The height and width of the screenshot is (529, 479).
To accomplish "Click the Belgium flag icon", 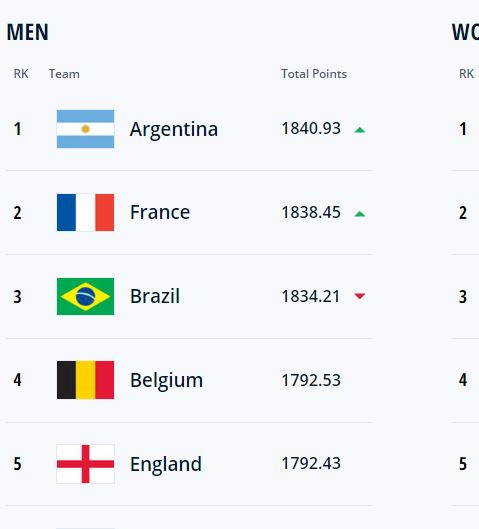I will click(x=85, y=380).
